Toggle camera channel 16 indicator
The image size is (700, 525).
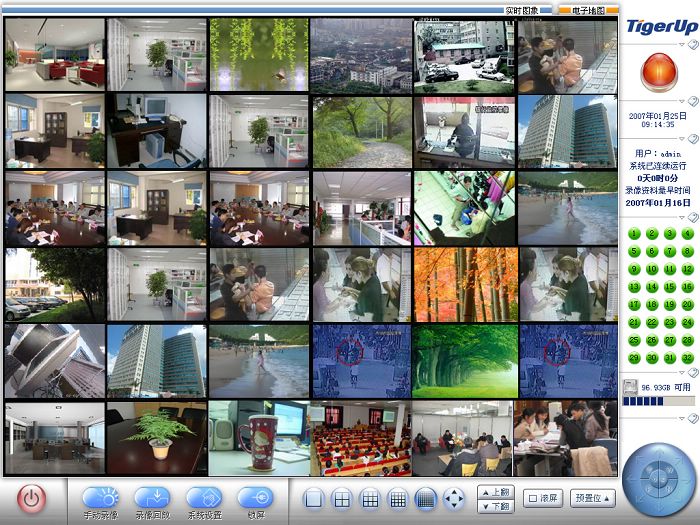[x=687, y=287]
